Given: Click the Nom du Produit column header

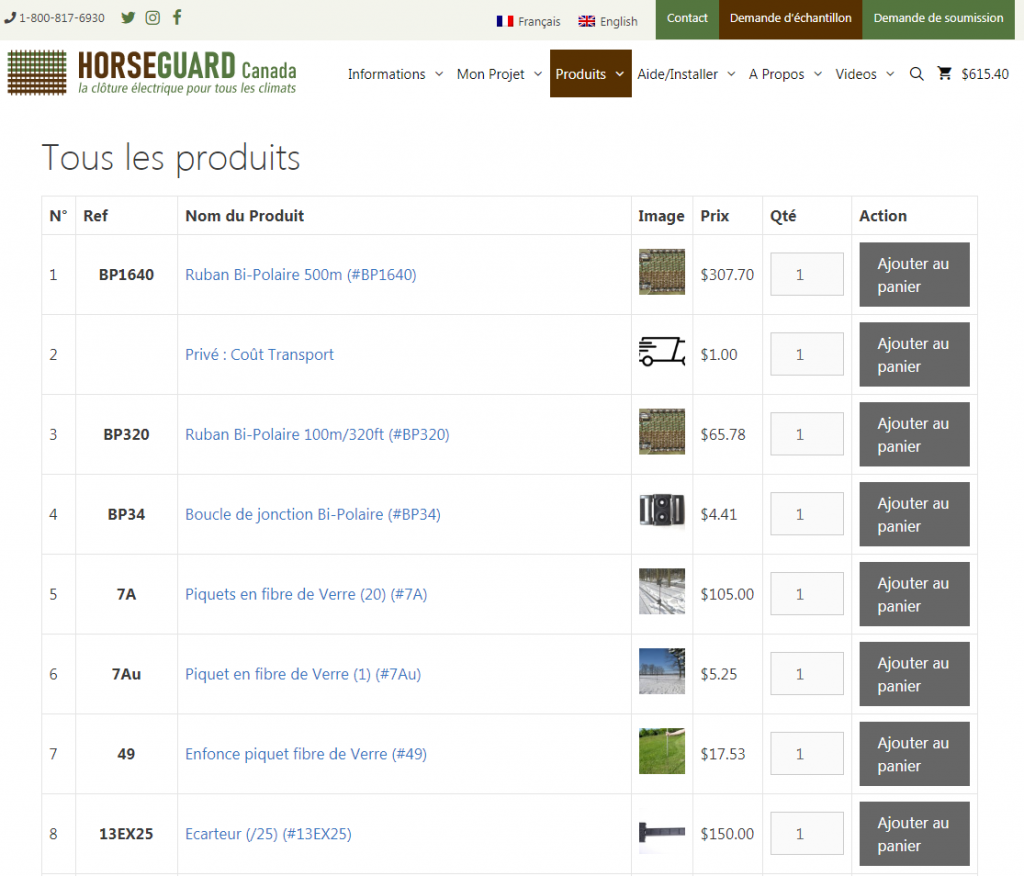Looking at the screenshot, I should coord(244,216).
